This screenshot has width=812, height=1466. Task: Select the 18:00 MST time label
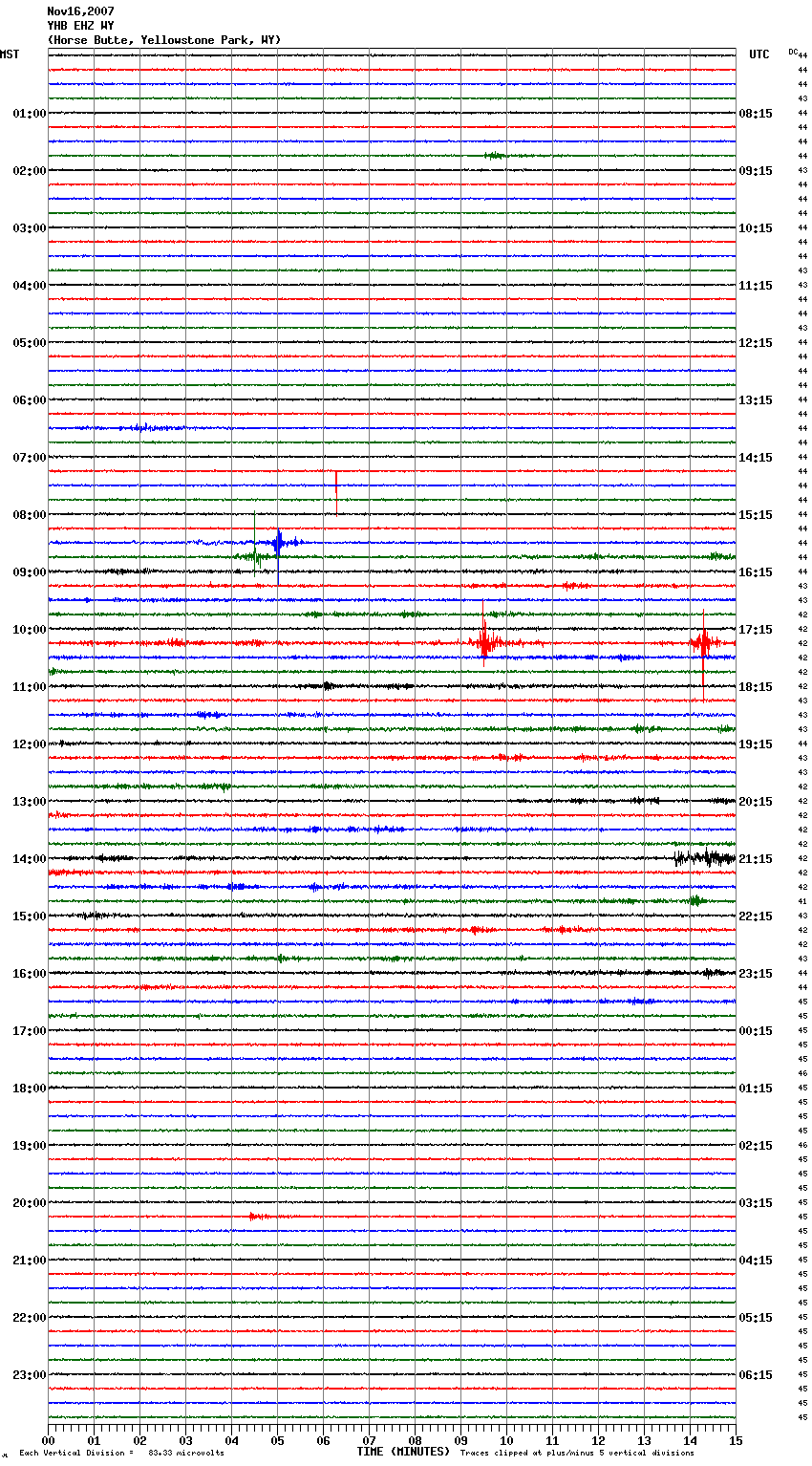pos(30,1089)
